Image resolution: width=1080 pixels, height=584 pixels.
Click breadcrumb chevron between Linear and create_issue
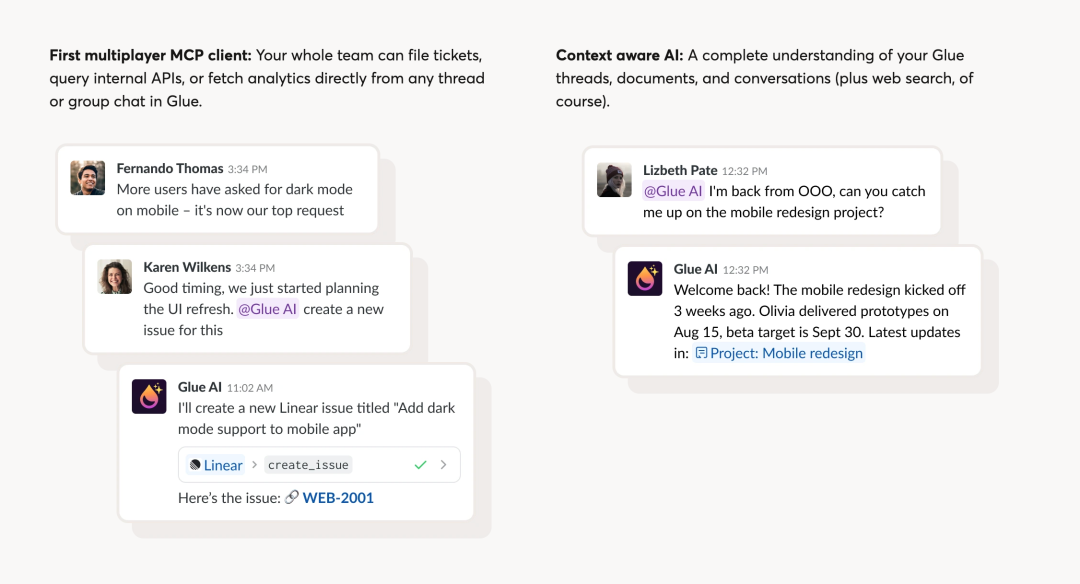click(x=254, y=465)
